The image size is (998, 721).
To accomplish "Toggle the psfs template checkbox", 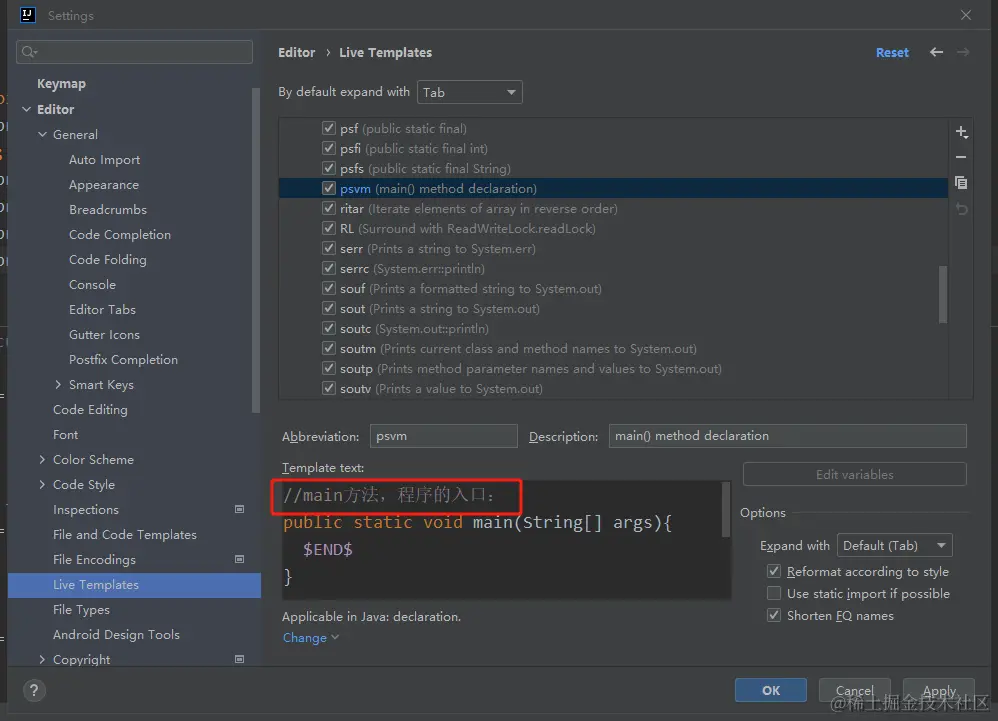I will pyautogui.click(x=328, y=168).
